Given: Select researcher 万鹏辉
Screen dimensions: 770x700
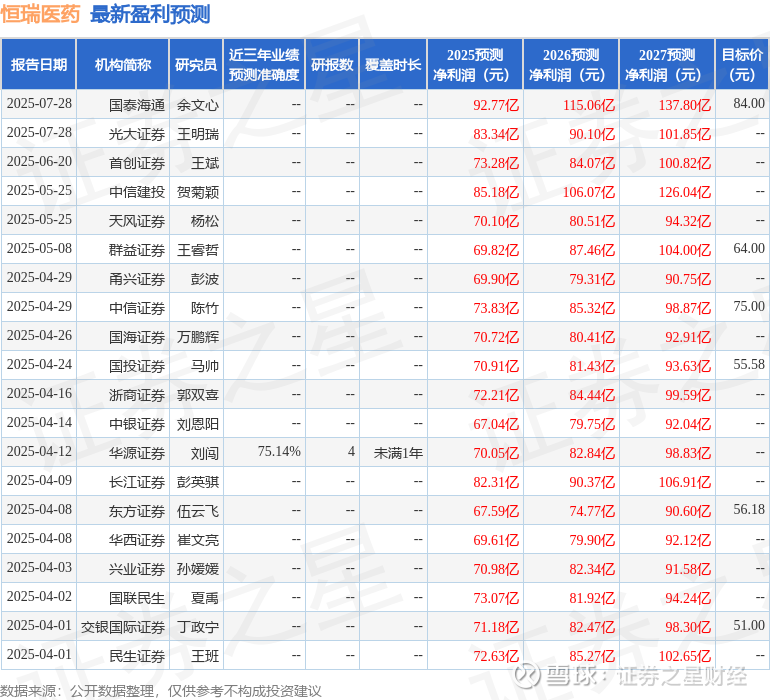Looking at the screenshot, I should pyautogui.click(x=198, y=336).
